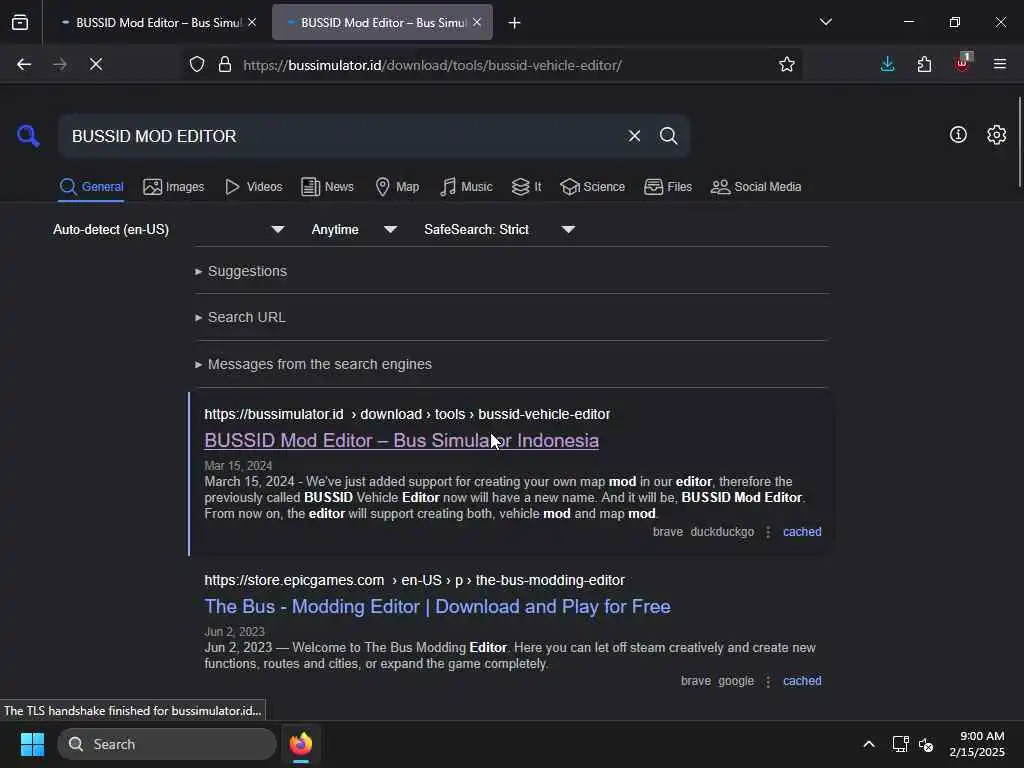Switch to the Social Media search category
Image resolution: width=1024 pixels, height=768 pixels.
point(756,187)
